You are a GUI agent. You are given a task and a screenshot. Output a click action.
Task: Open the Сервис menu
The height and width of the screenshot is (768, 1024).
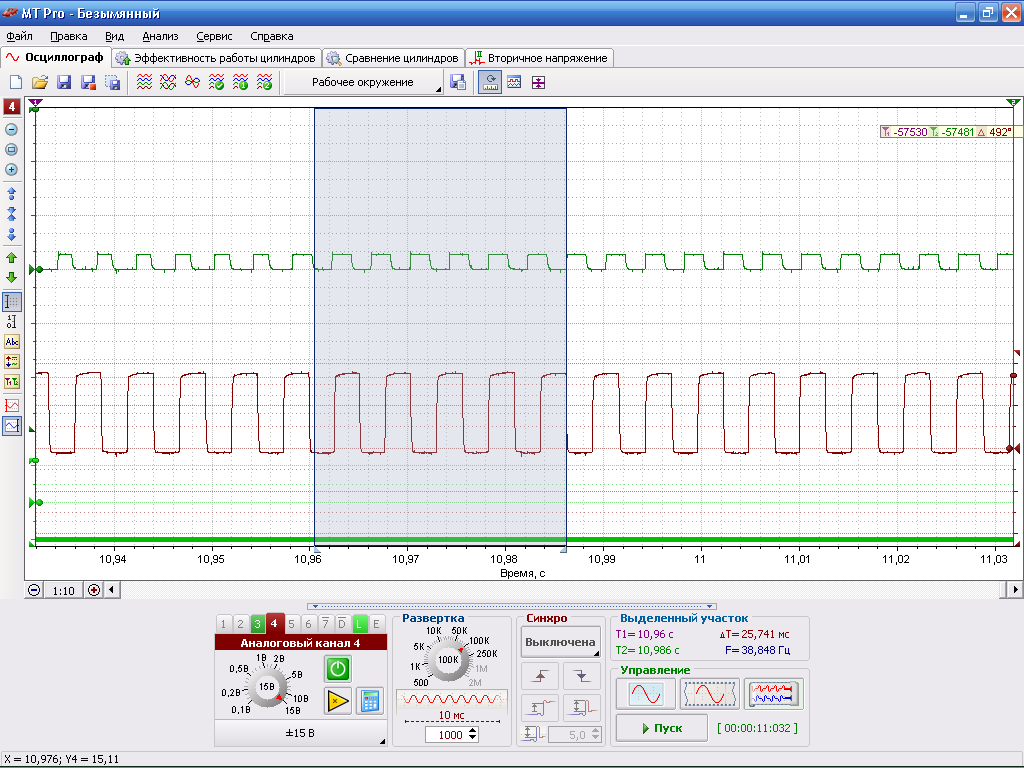(x=214, y=37)
